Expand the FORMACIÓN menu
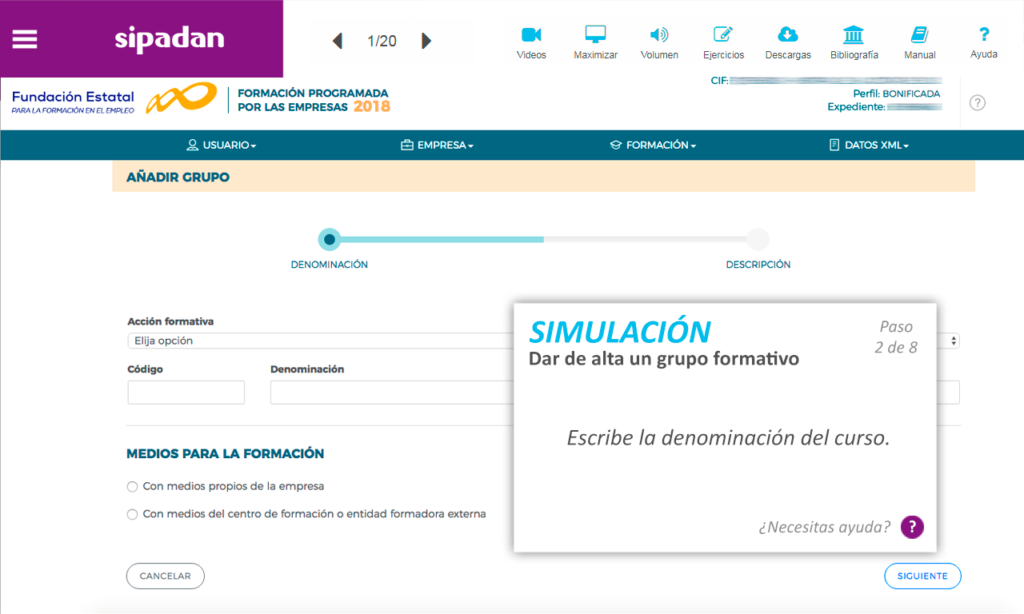The width and height of the screenshot is (1024, 614). (x=653, y=145)
